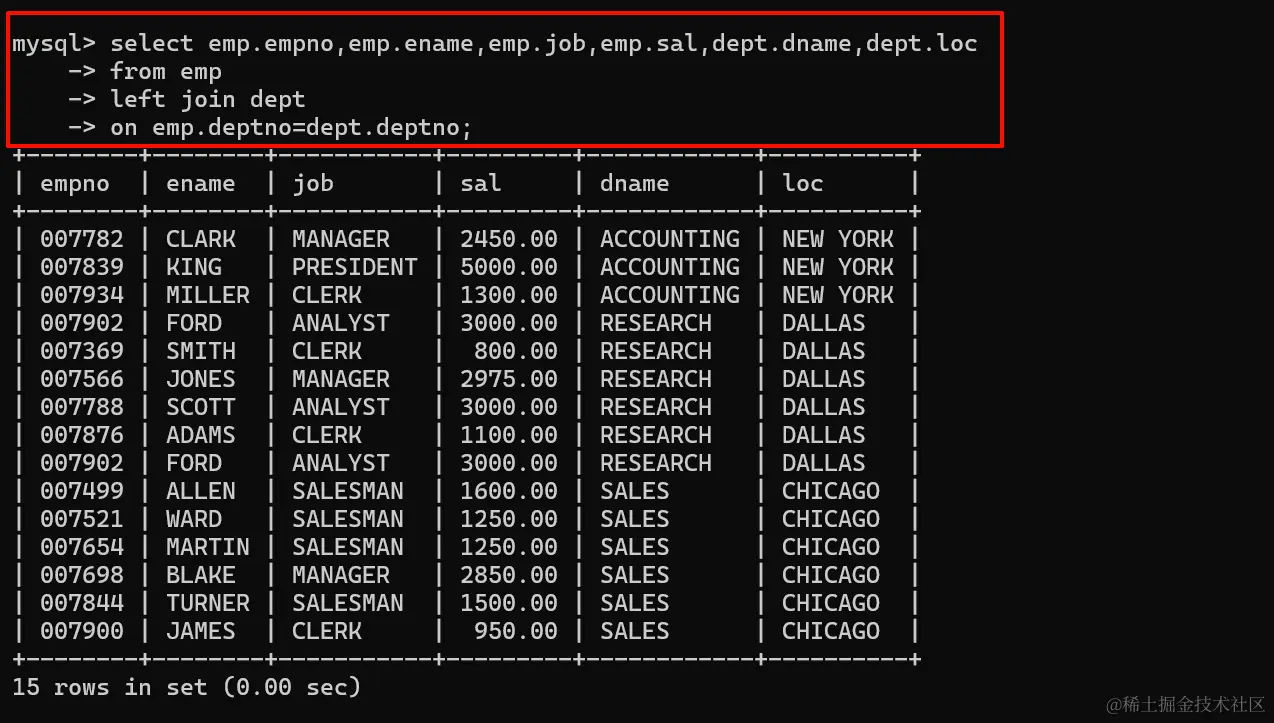This screenshot has height=723, width=1274.
Task: Click the KING employee name
Action: coord(193,267)
